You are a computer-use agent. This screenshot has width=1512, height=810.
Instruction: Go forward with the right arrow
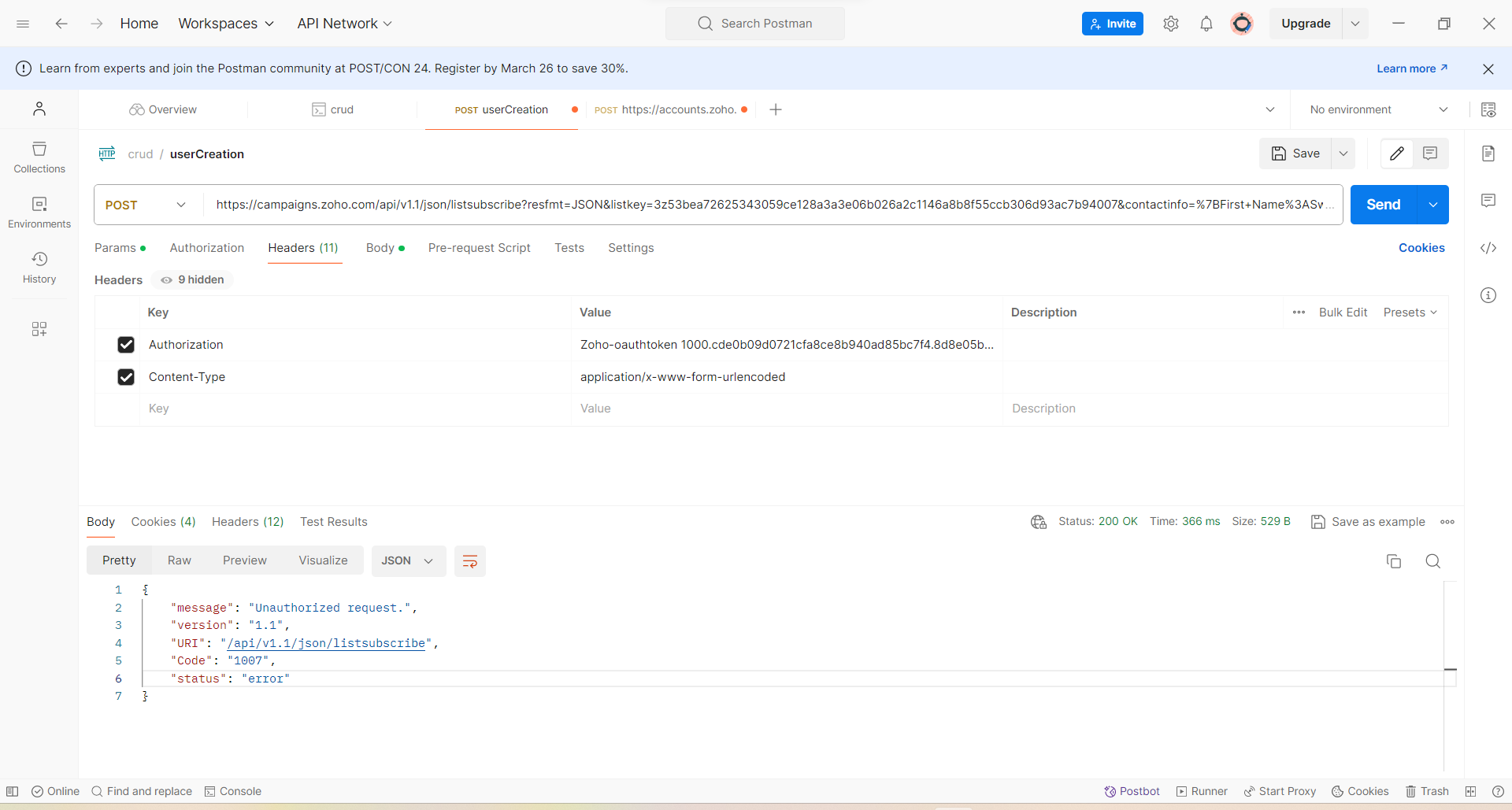tap(97, 24)
